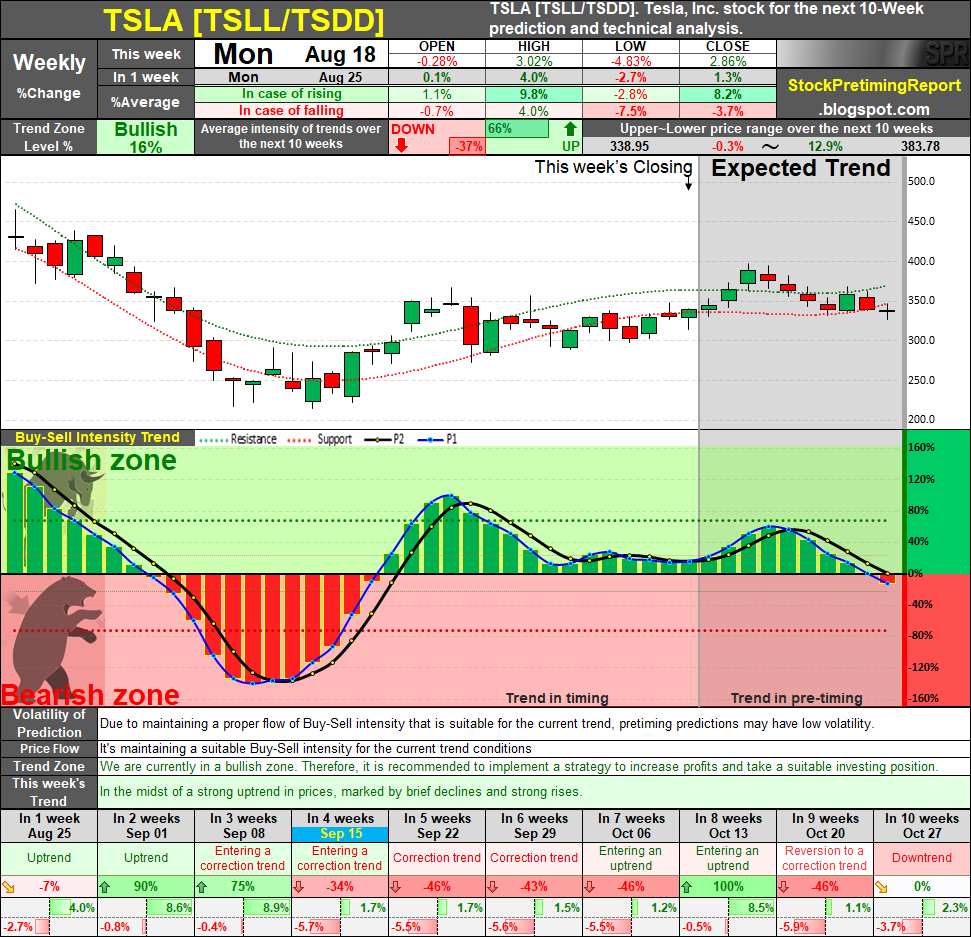
Task: Click the green up arrow above UP
Action: pyautogui.click(x=570, y=129)
